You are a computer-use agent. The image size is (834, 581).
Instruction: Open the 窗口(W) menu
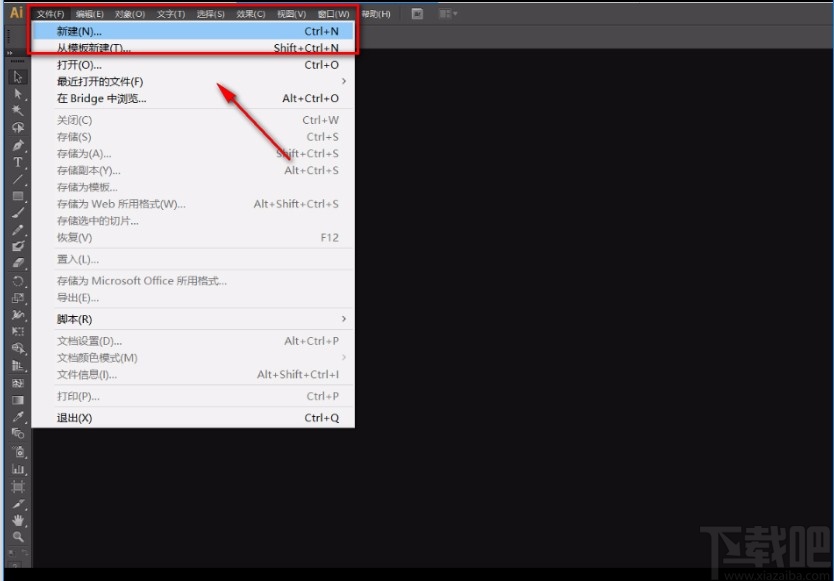point(333,14)
